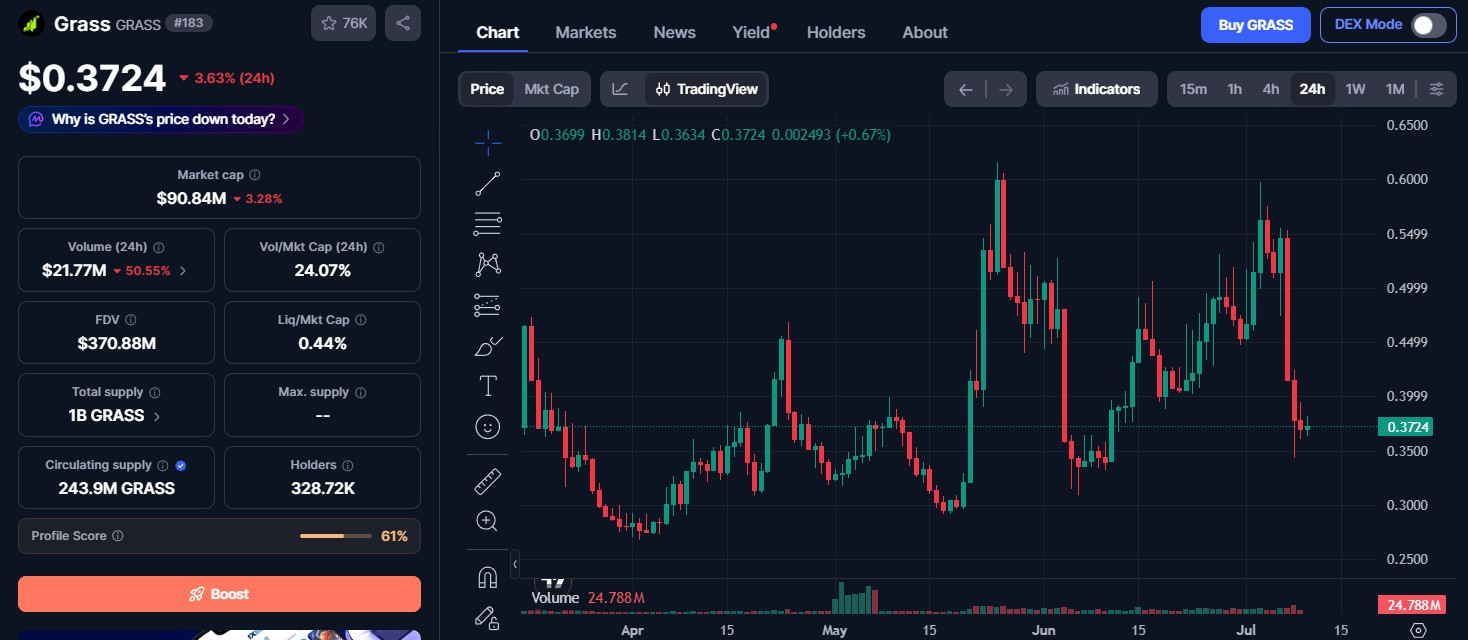Open the About tab
The image size is (1468, 640).
tap(925, 32)
